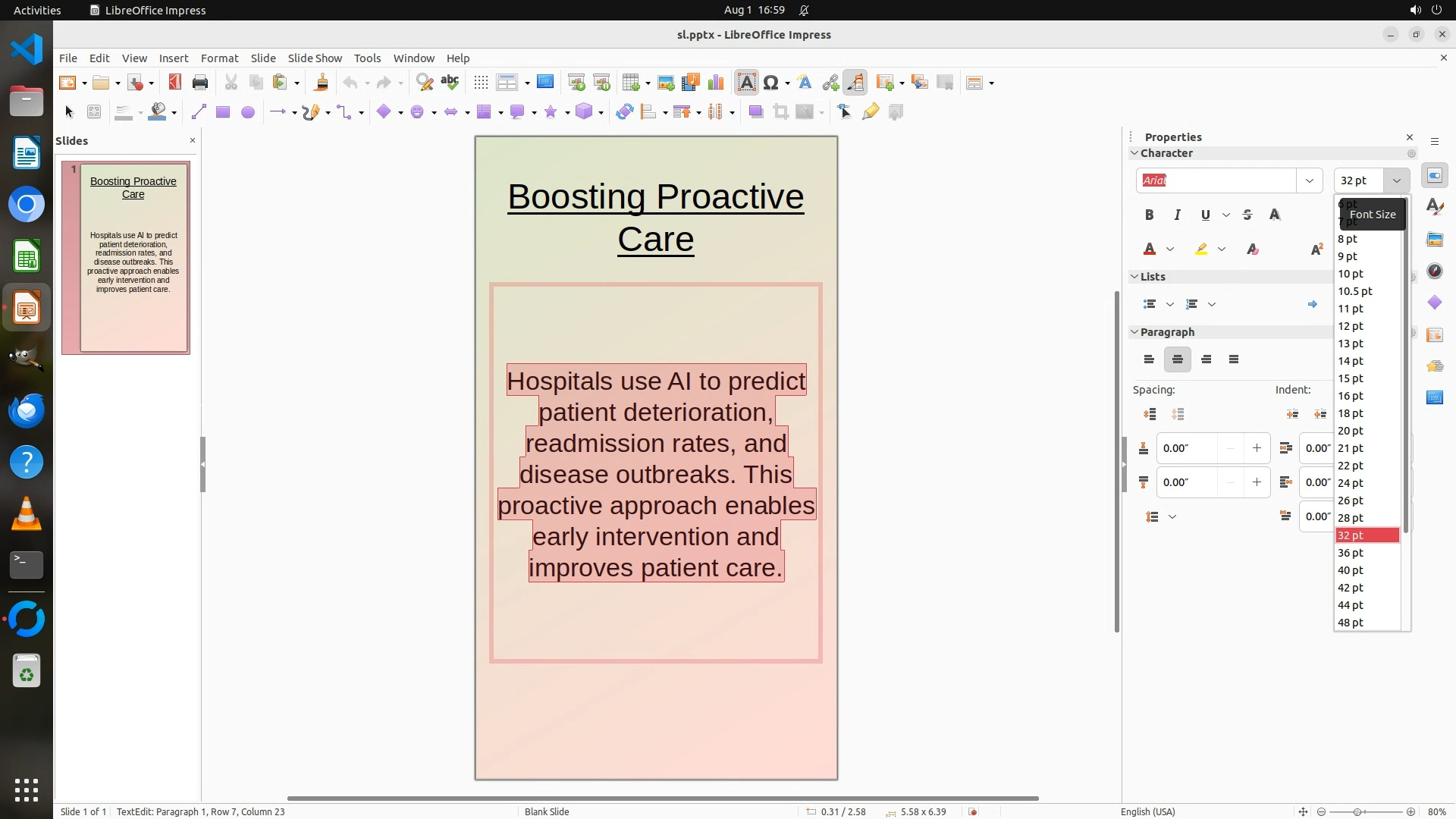The width and height of the screenshot is (1456, 819).
Task: Click the Print toolbar icon
Action: click(x=200, y=83)
